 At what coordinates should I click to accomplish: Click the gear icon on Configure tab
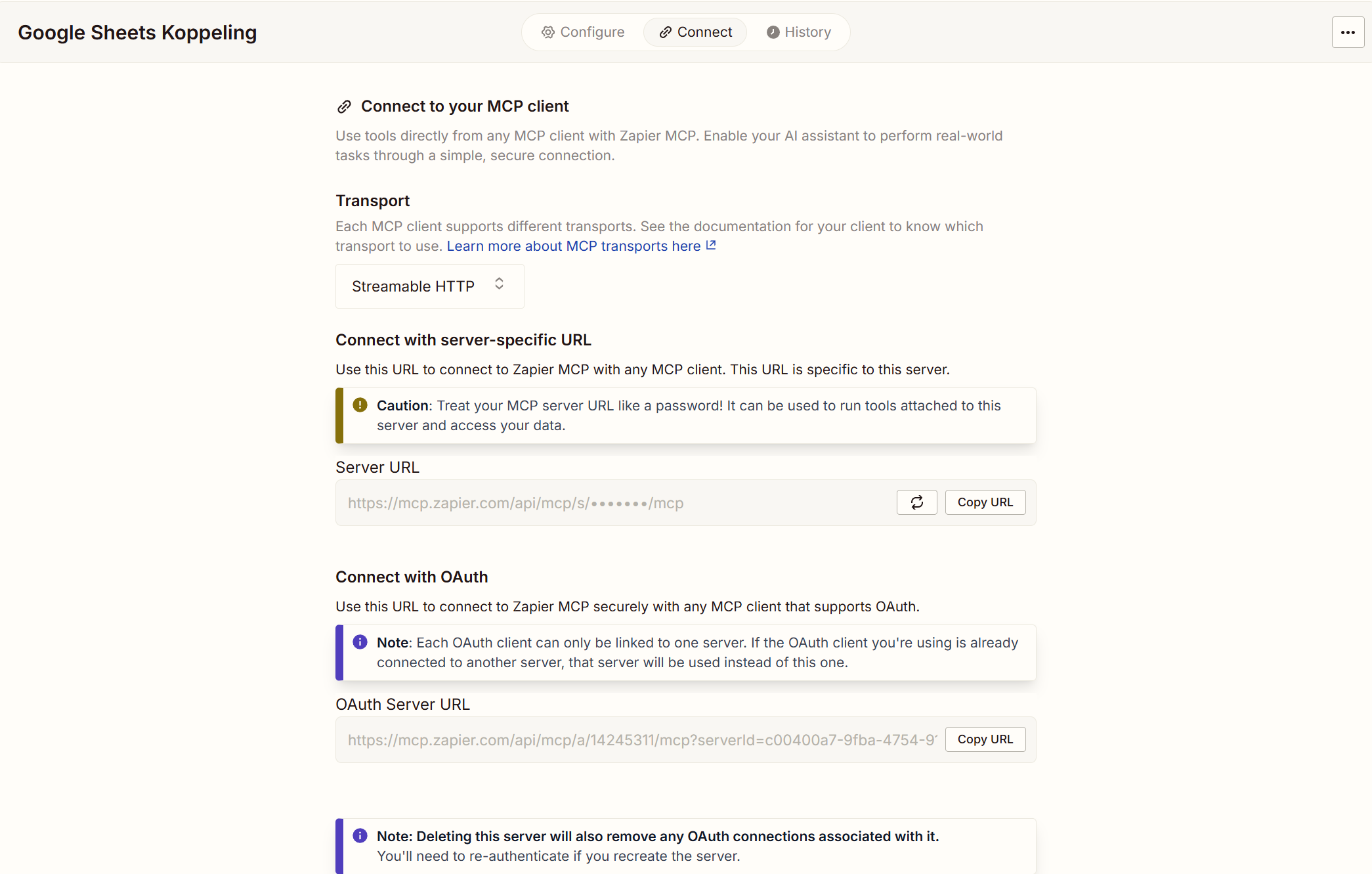click(547, 32)
